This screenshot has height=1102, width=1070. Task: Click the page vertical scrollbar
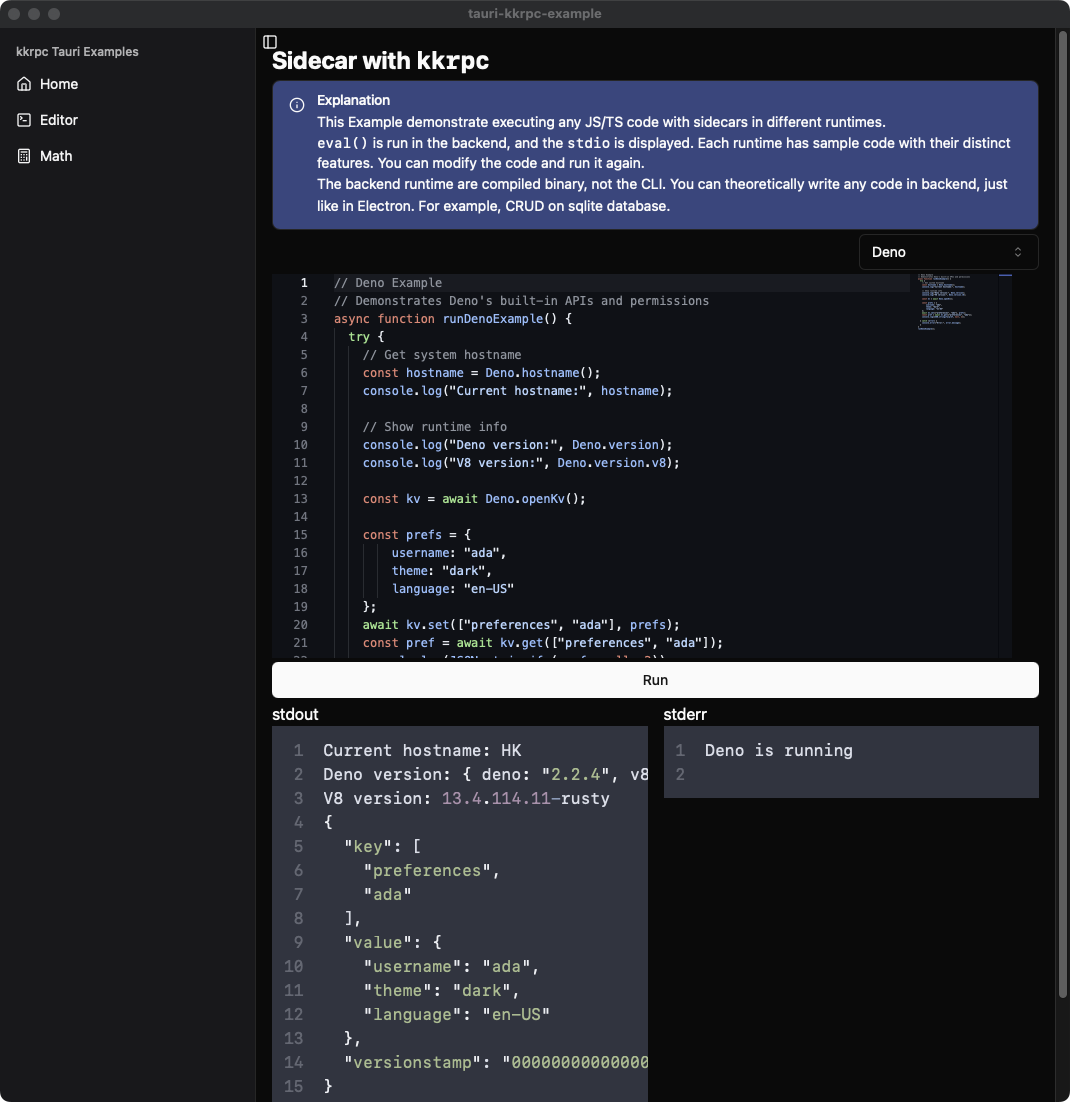tap(1062, 515)
